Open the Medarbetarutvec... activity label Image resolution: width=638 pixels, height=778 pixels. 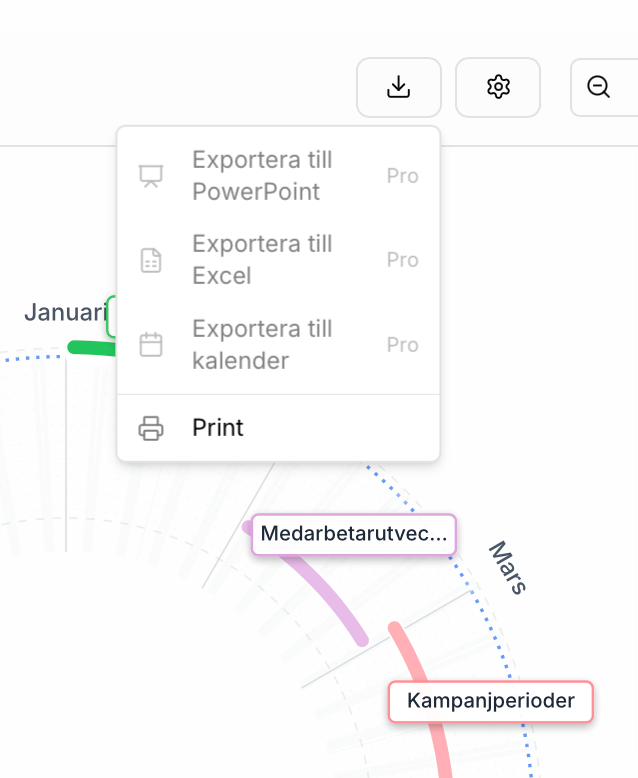(x=353, y=534)
